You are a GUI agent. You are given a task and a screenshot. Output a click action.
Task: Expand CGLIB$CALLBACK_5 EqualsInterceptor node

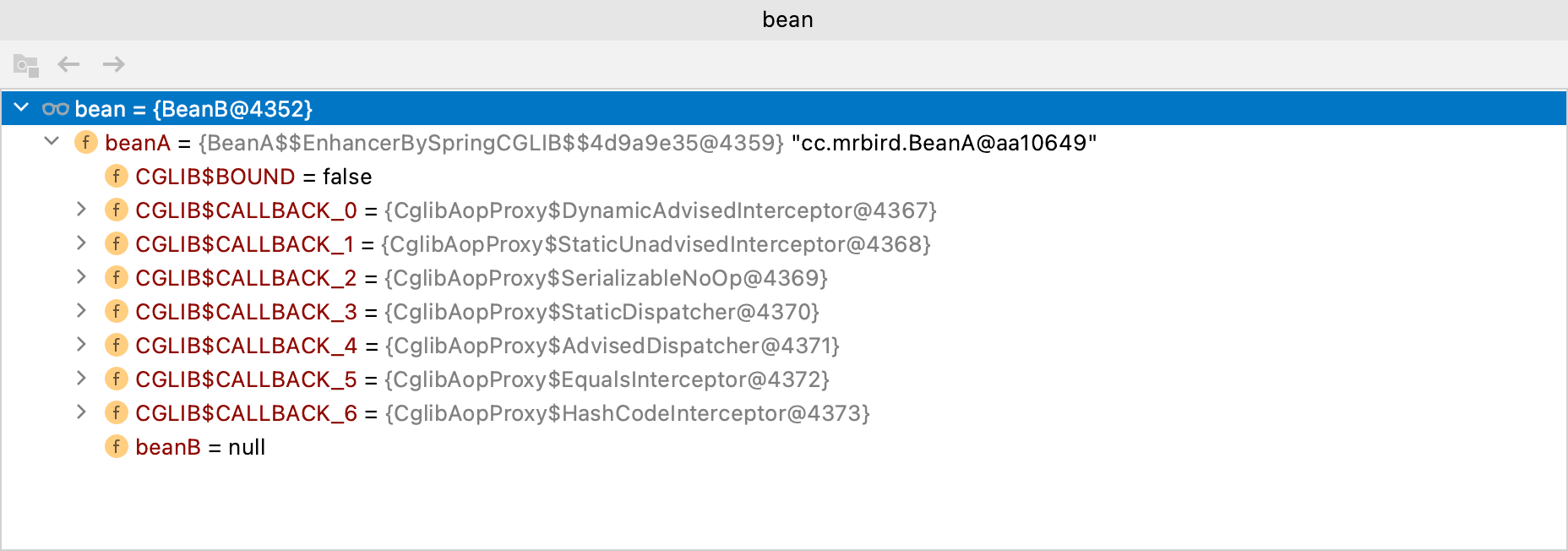[81, 378]
